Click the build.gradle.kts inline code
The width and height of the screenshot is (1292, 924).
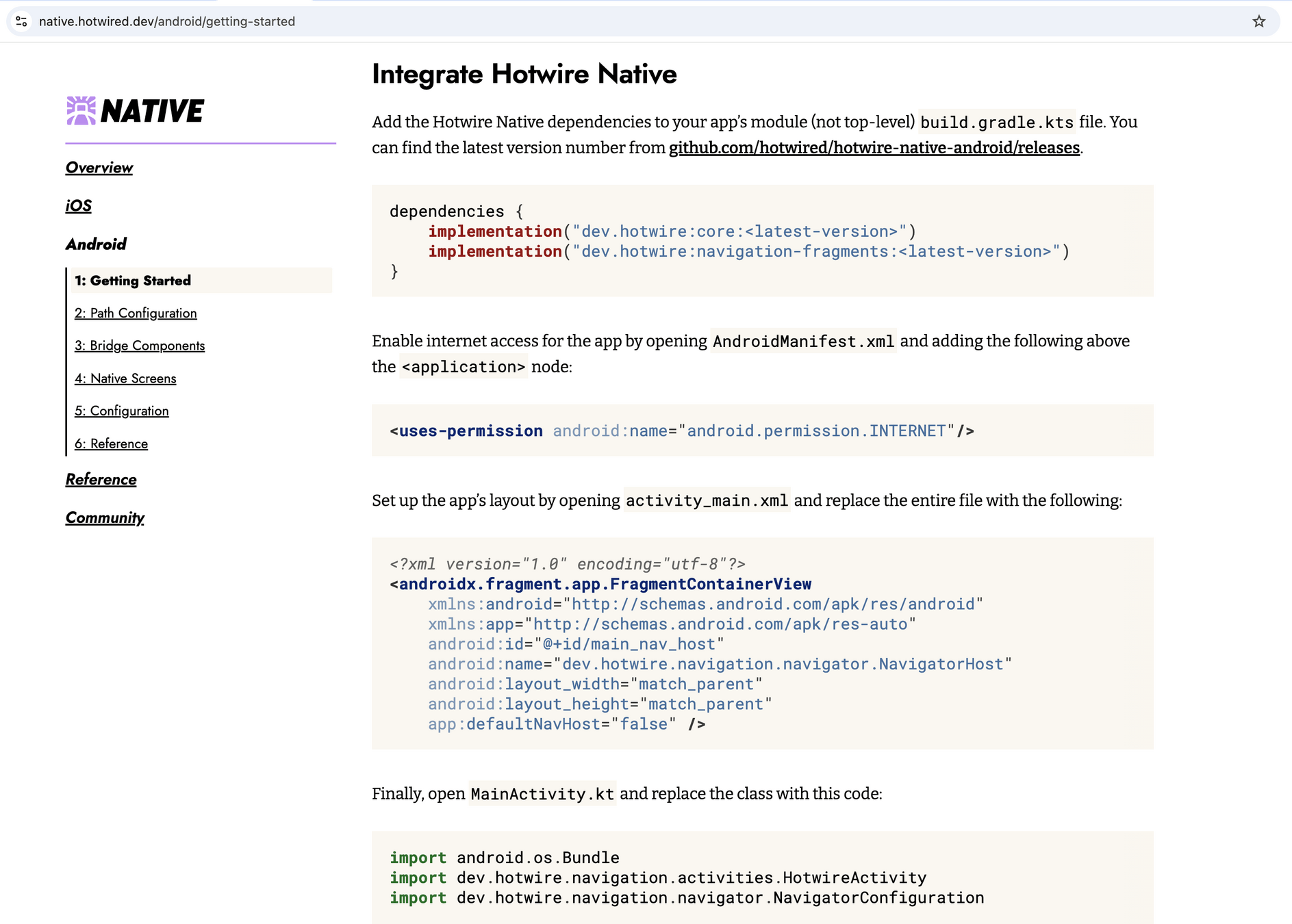tap(997, 123)
